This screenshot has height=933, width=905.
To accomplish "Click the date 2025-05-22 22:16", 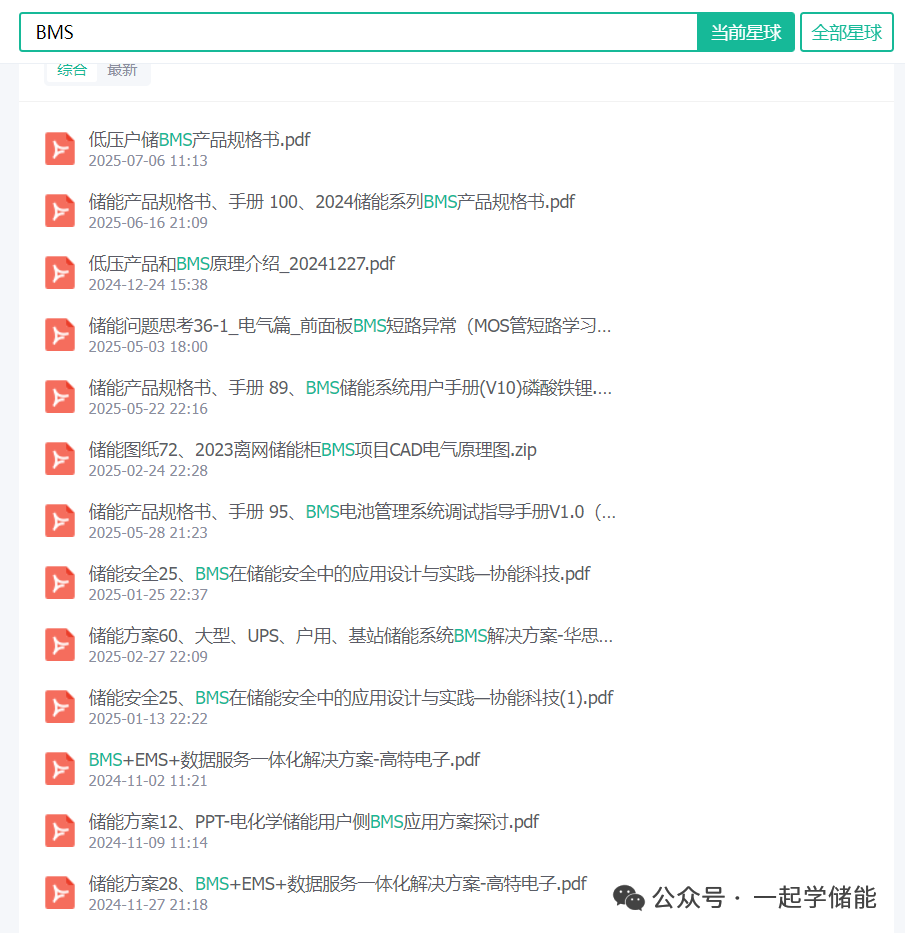I will [x=148, y=408].
